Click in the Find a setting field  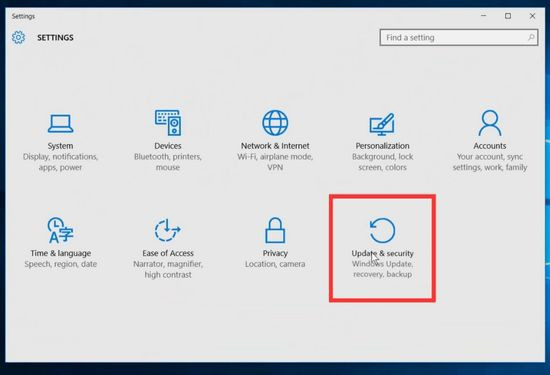coord(459,37)
